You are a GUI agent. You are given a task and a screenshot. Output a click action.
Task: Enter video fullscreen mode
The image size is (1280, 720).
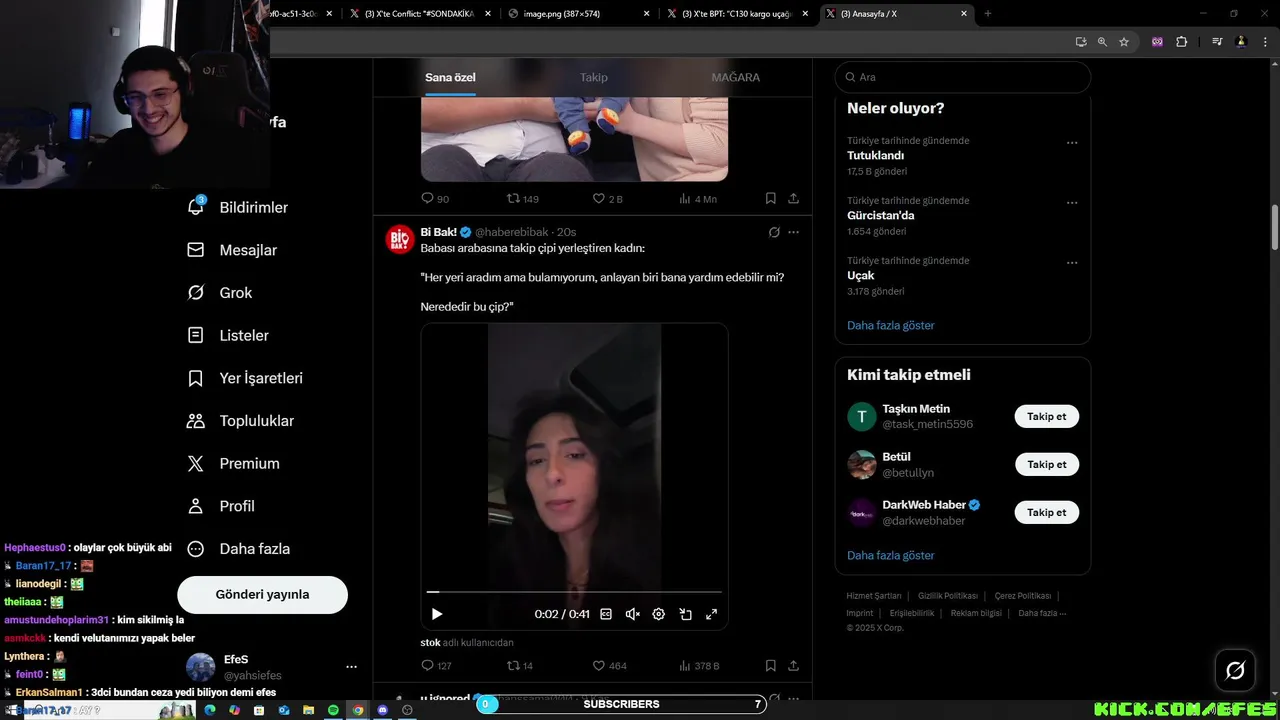tap(712, 614)
